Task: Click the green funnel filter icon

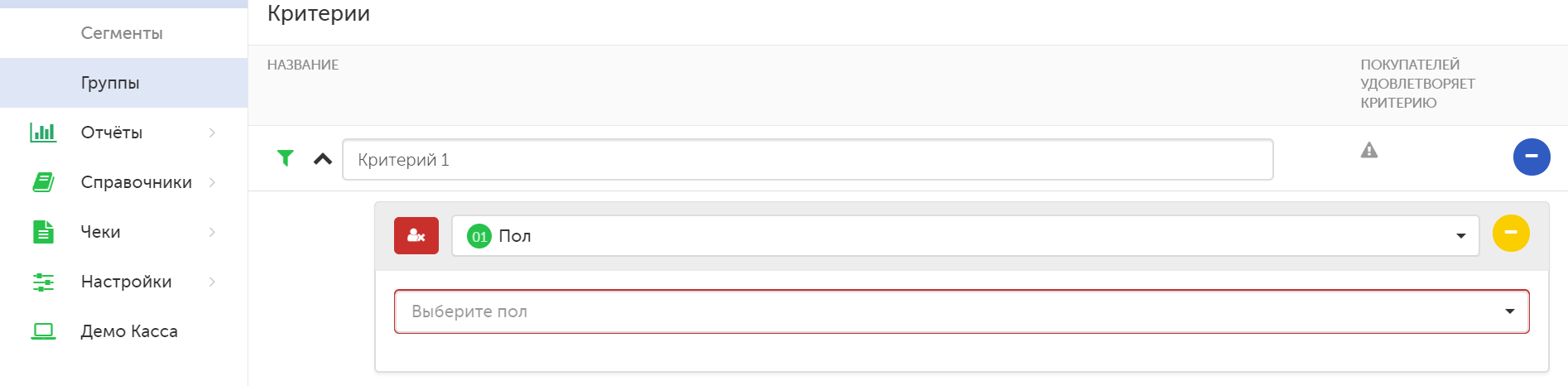Action: [286, 158]
